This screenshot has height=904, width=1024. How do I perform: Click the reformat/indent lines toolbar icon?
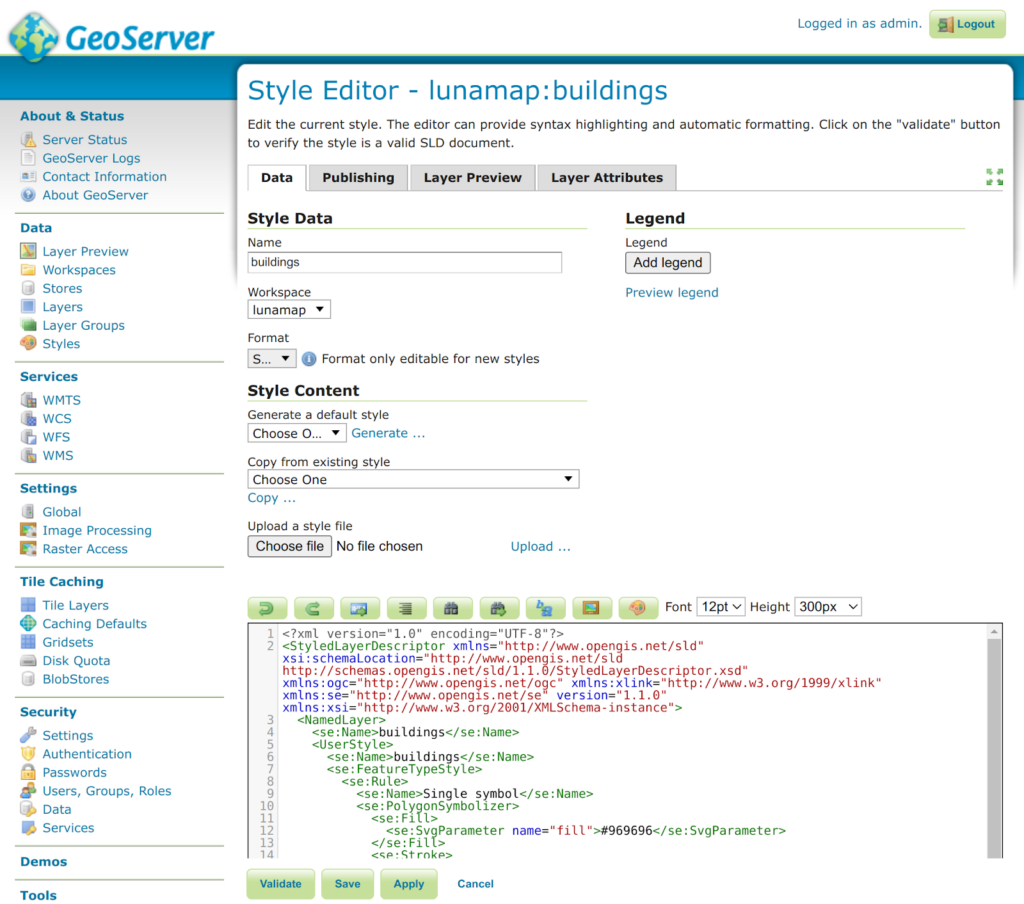click(x=406, y=607)
